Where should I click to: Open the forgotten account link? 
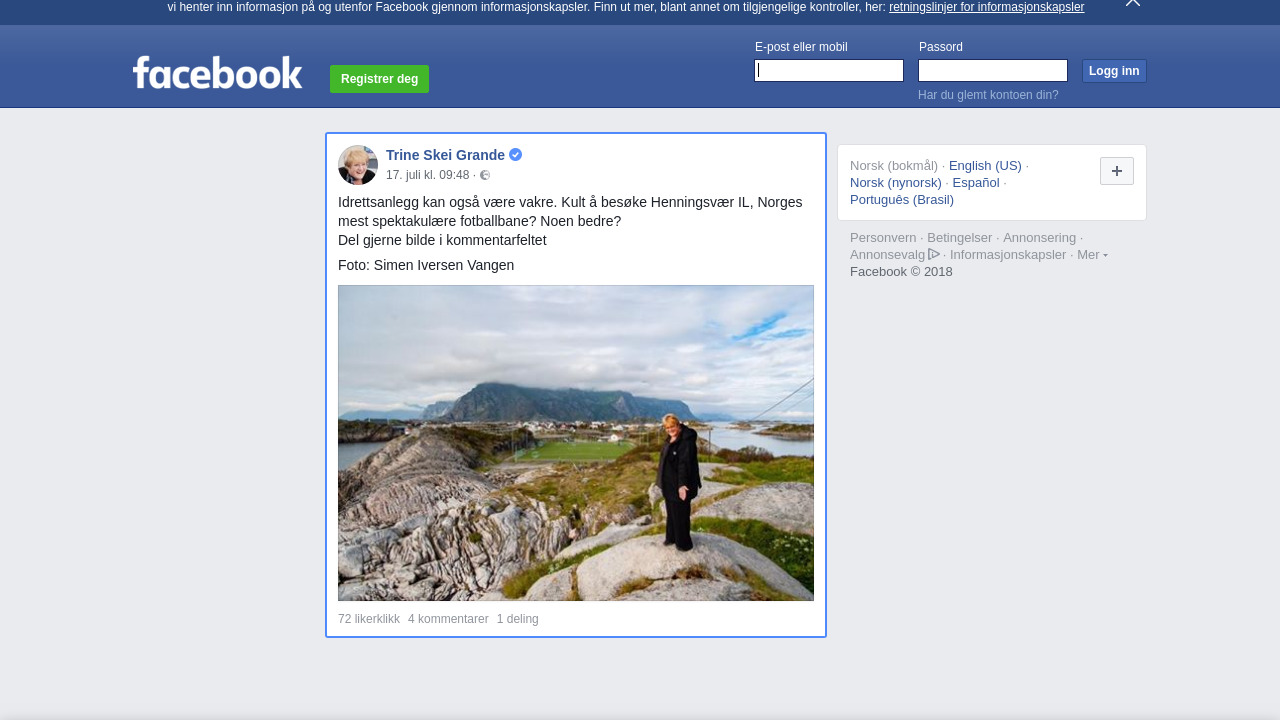tap(988, 95)
